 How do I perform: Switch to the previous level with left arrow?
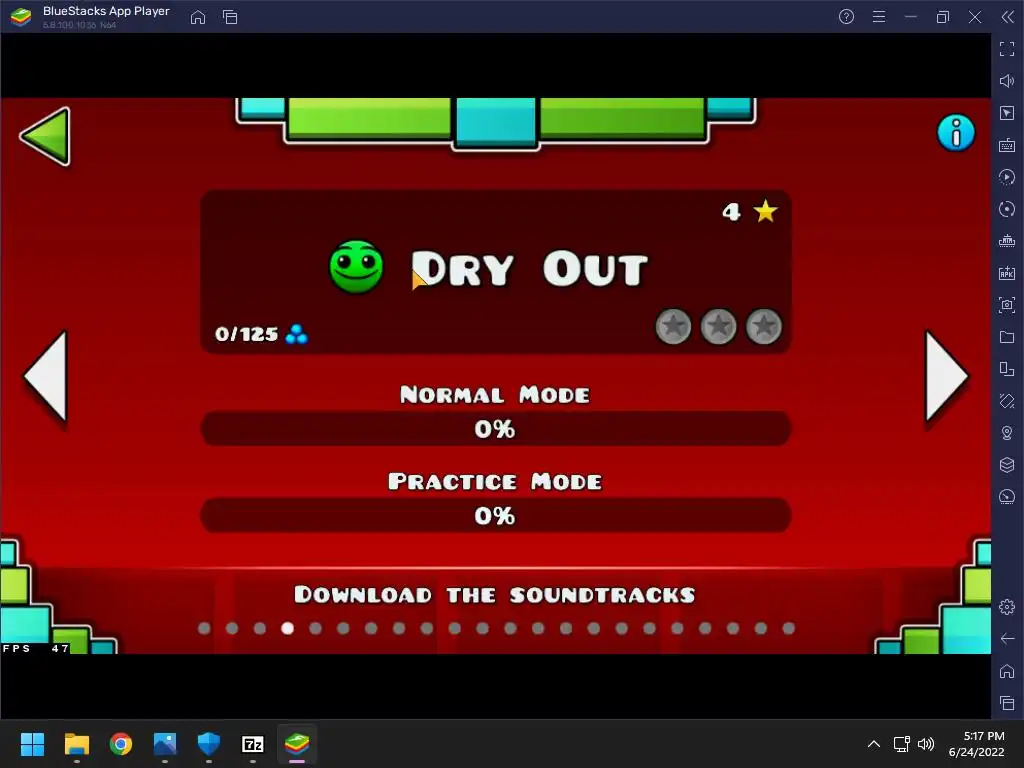[x=46, y=376]
